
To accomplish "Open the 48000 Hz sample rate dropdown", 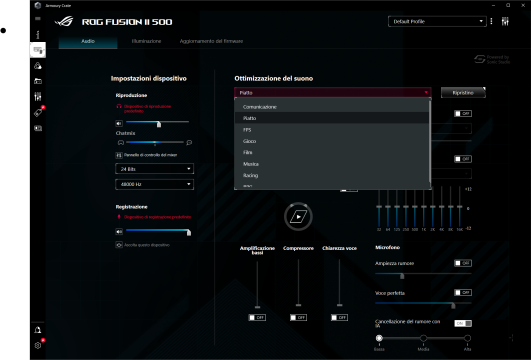I will coord(154,184).
